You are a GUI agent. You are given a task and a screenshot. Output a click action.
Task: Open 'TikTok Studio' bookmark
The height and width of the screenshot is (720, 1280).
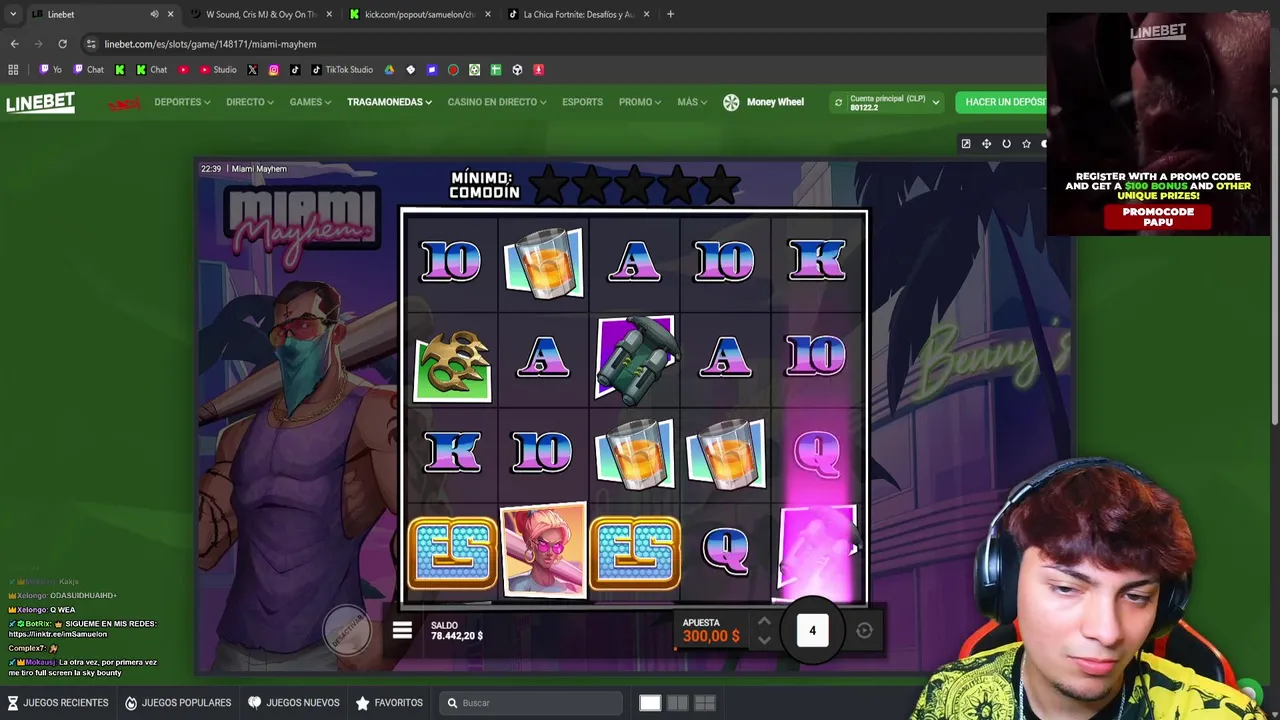[x=341, y=70]
